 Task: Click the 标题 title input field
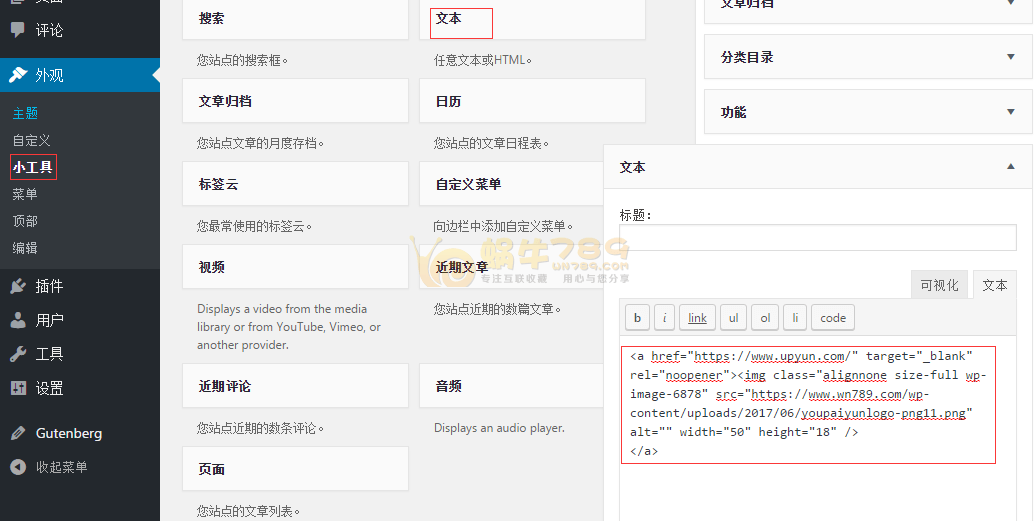(817, 238)
